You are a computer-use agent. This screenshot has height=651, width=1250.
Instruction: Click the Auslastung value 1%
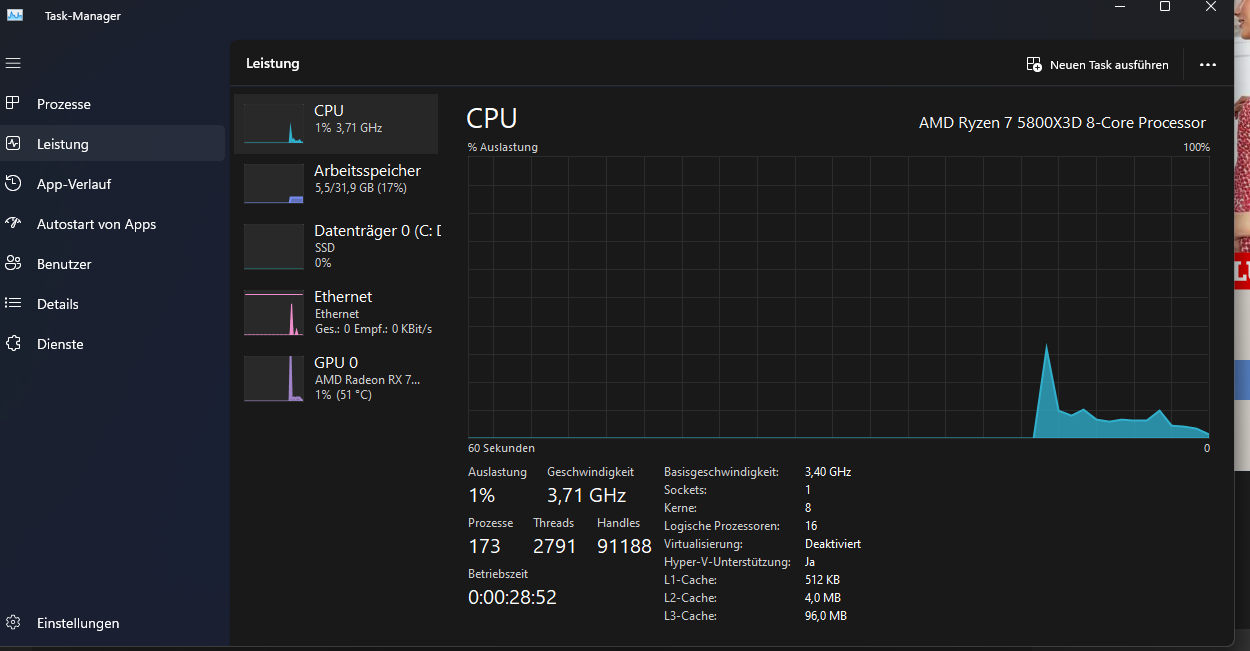[x=481, y=495]
